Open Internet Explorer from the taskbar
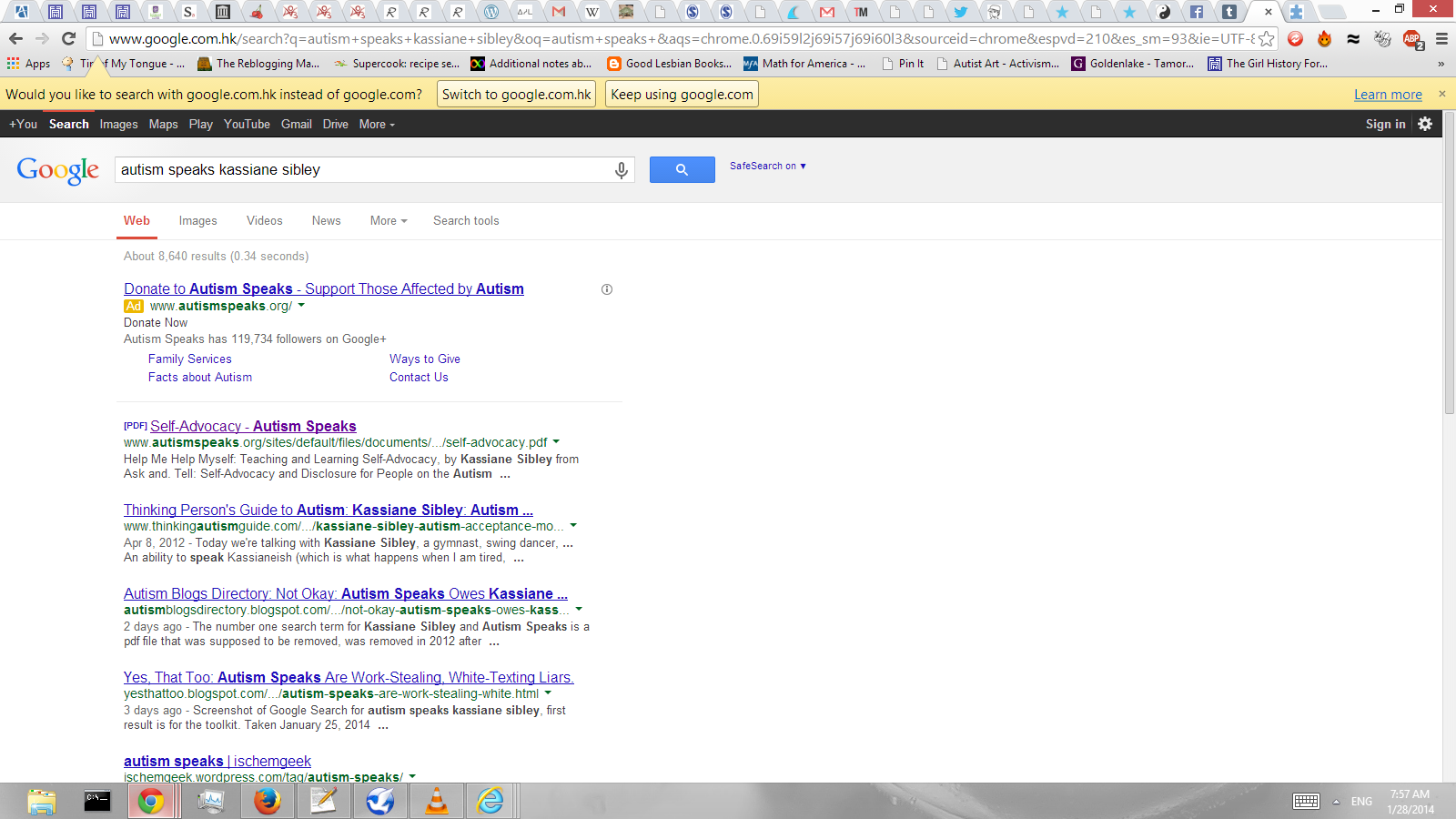Viewport: 1456px width, 819px height. point(490,801)
